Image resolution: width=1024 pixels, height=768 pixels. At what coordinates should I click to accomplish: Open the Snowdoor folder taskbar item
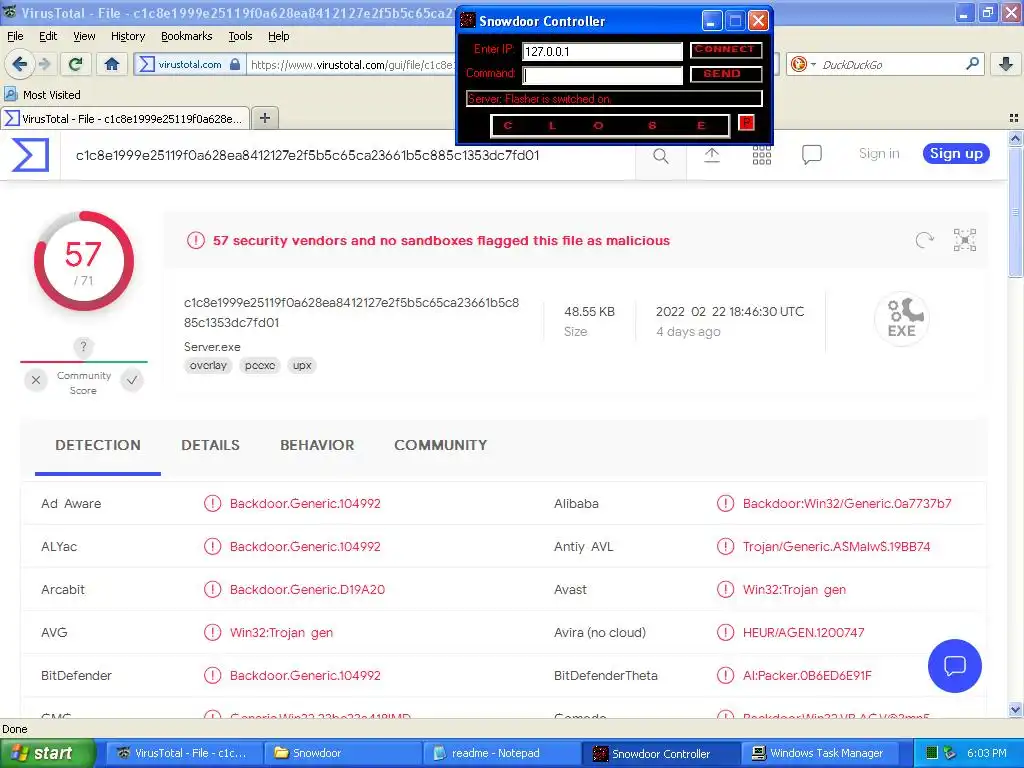pos(344,753)
